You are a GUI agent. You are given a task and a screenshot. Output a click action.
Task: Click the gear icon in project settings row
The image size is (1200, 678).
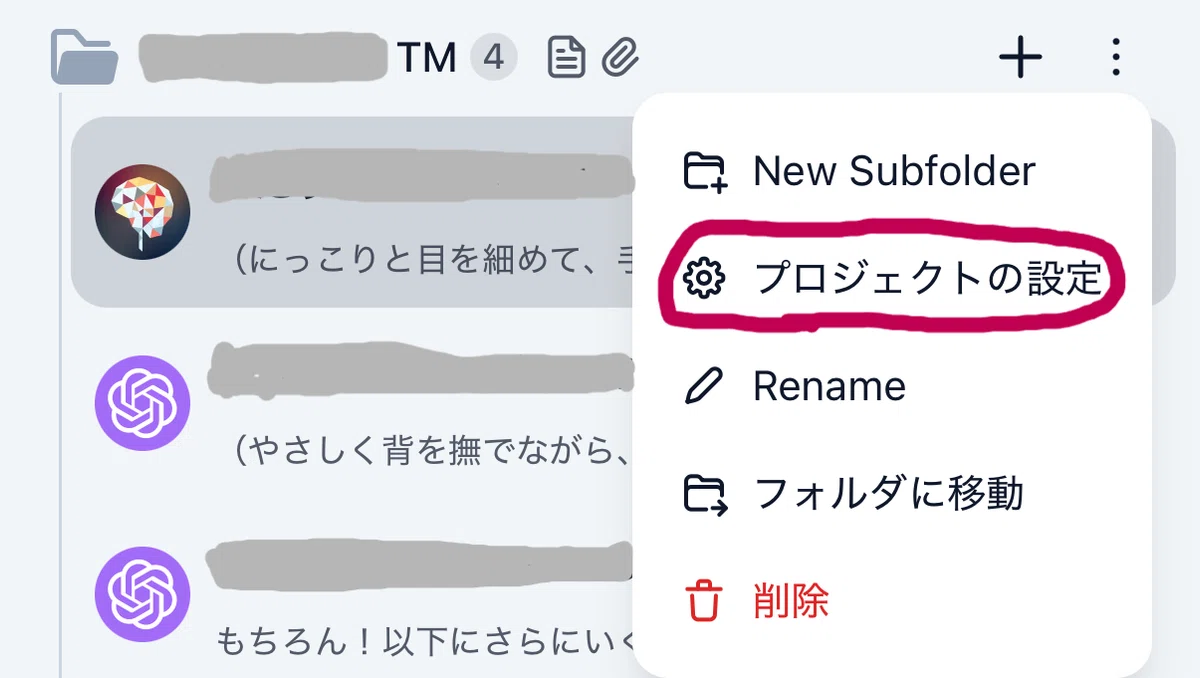pyautogui.click(x=703, y=280)
